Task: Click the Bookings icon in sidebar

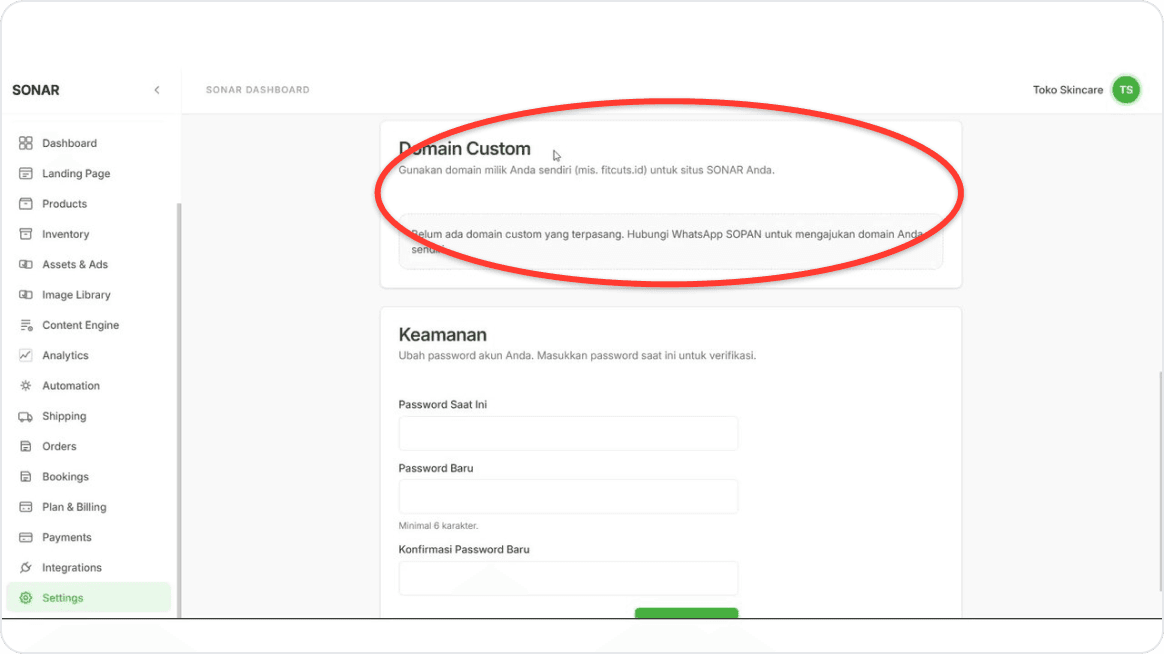Action: (x=25, y=477)
